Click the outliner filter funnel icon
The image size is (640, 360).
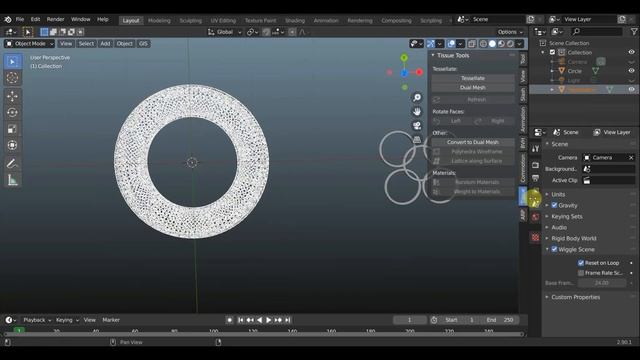tap(633, 31)
